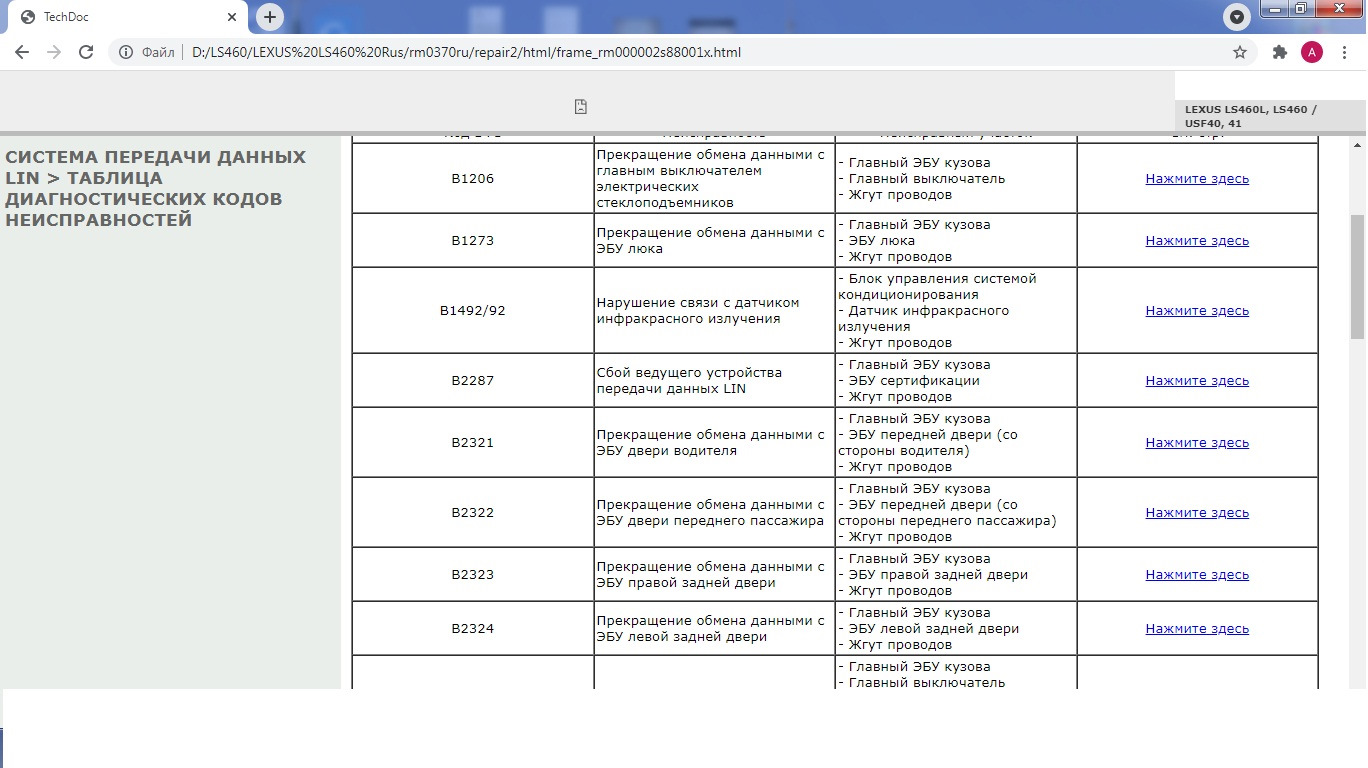This screenshot has width=1368, height=768.
Task: Click the text "- ЭБУ левой задней двери" in the parts column
Action: coord(929,629)
